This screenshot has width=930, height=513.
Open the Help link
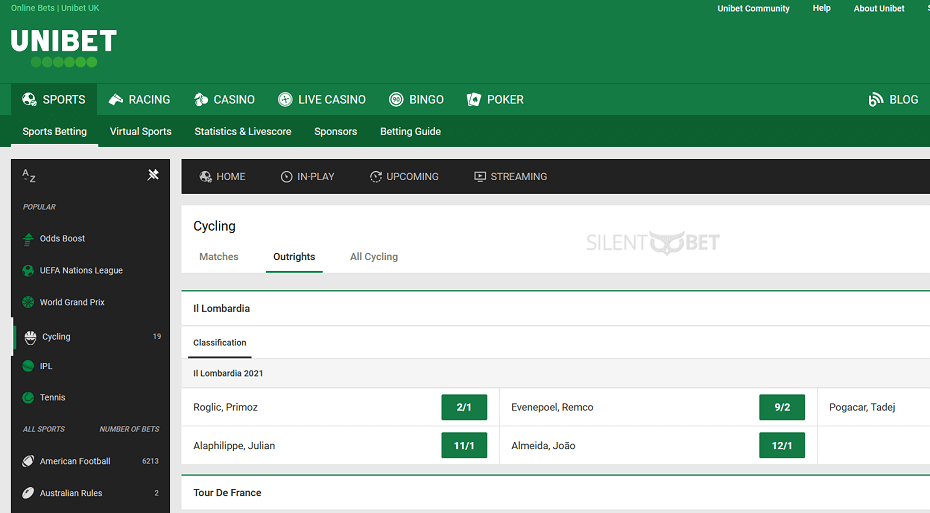point(821,8)
